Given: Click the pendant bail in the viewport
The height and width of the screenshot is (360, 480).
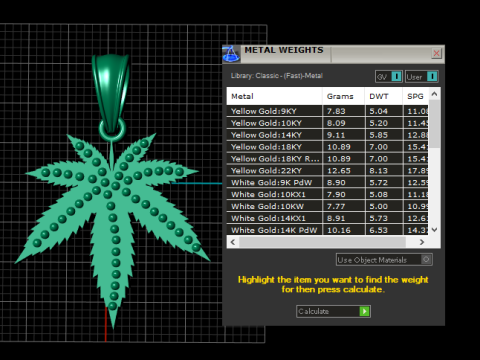Looking at the screenshot, I should [111, 92].
